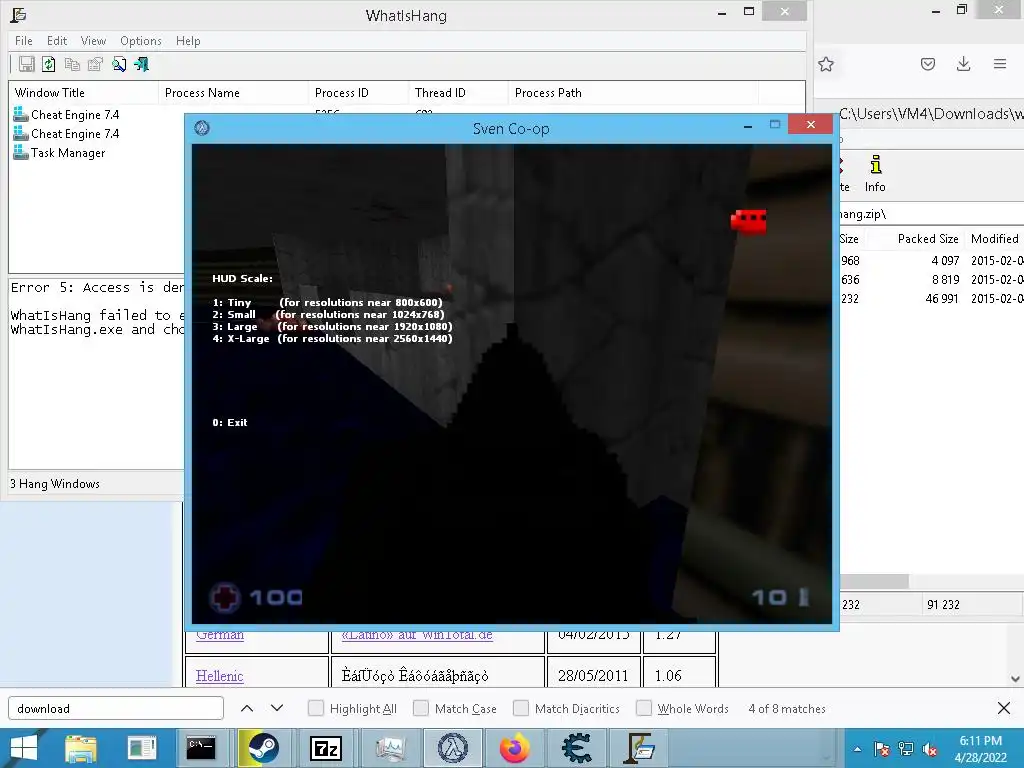Open the Windows Start button
Image resolution: width=1024 pixels, height=768 pixels.
coord(24,748)
